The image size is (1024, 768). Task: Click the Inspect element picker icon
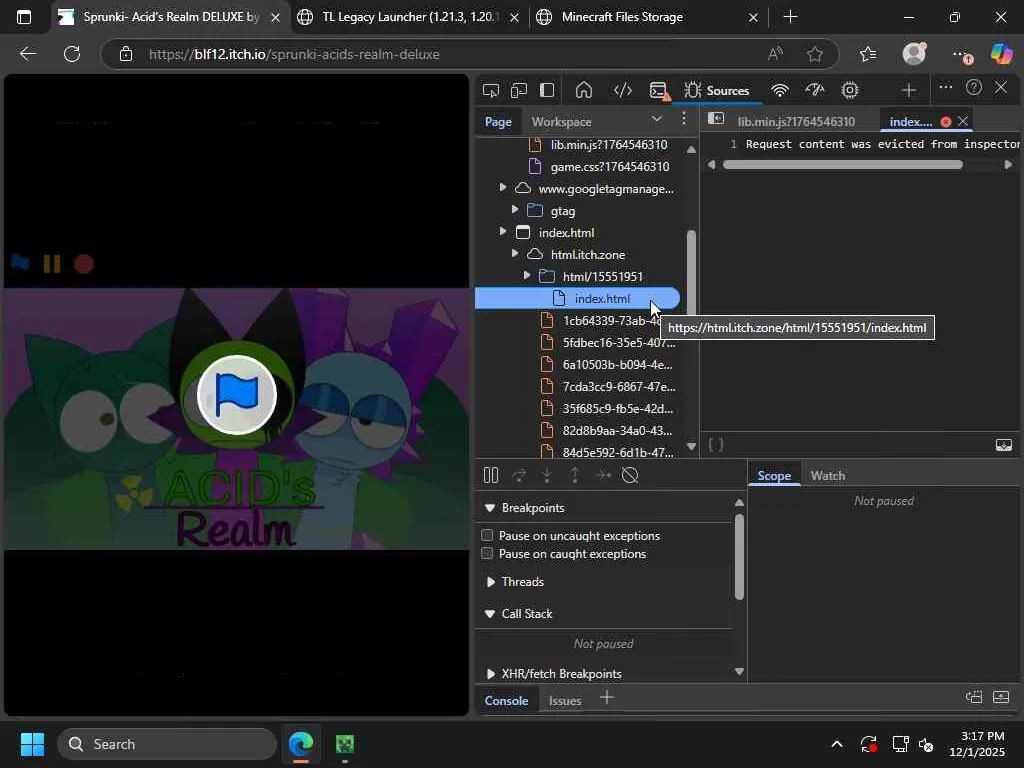click(490, 90)
